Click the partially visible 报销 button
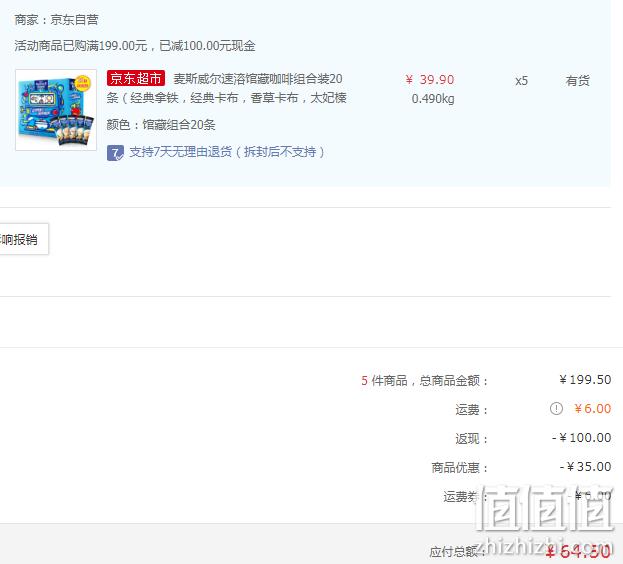623x564 pixels. point(22,239)
